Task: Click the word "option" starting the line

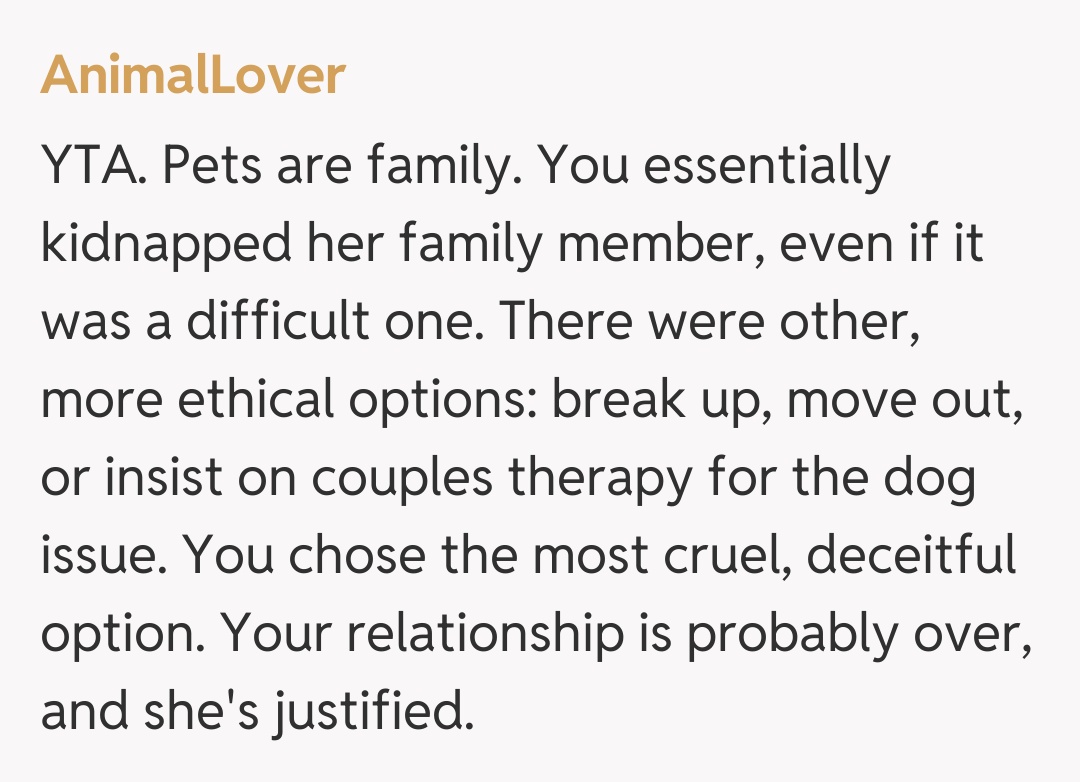Action: pos(120,632)
